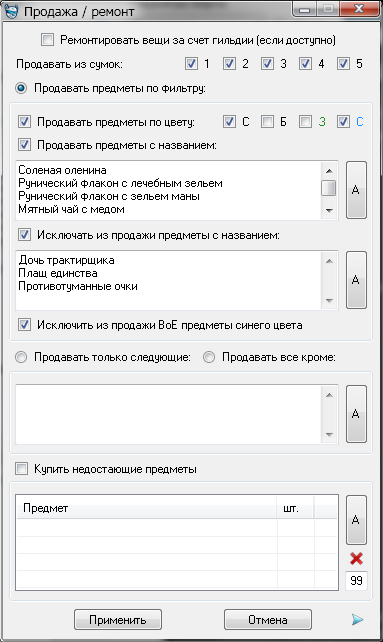The image size is (383, 642).
Task: Click the A button beside the empty sell-only list
Action: click(356, 414)
